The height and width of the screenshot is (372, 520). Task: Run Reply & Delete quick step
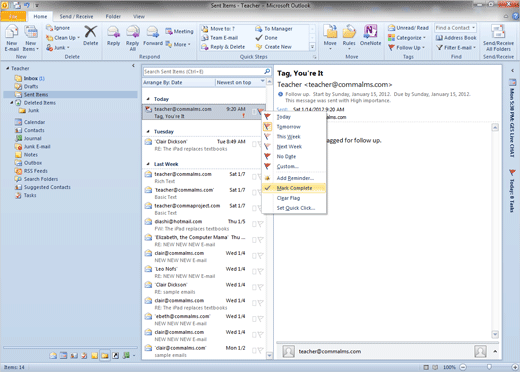(x=223, y=47)
